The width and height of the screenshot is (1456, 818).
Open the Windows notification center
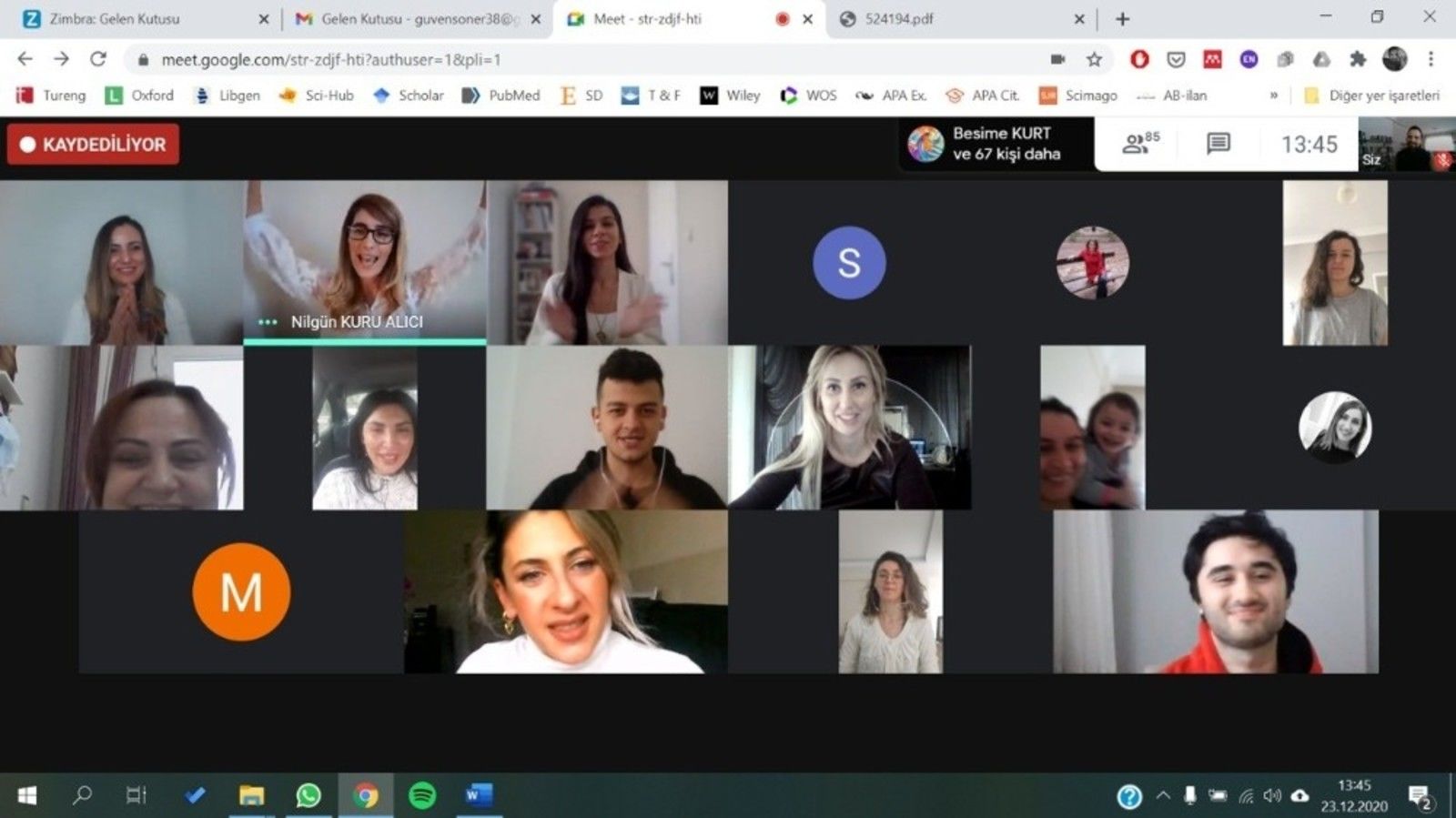[1420, 798]
